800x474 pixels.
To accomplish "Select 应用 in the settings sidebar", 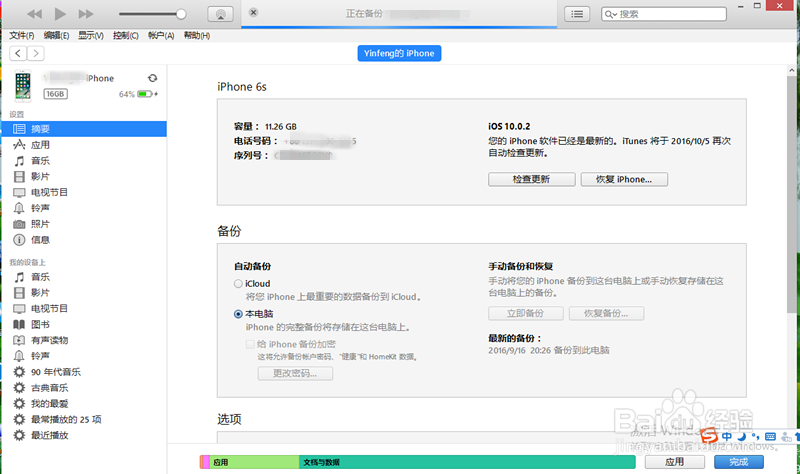I will point(84,145).
